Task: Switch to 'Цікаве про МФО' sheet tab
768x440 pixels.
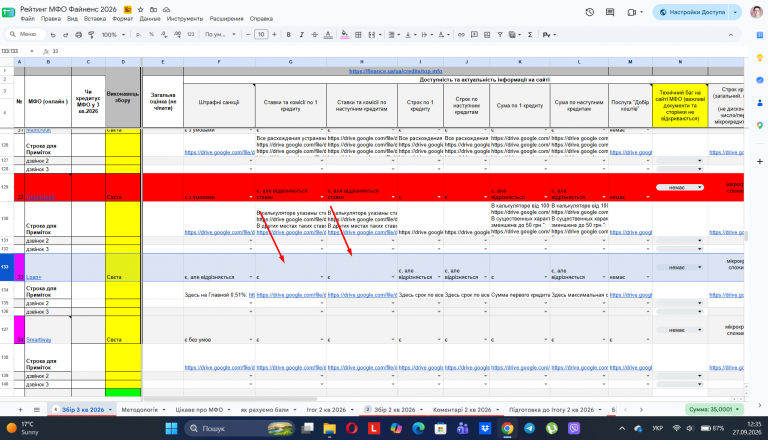Action: click(x=199, y=410)
